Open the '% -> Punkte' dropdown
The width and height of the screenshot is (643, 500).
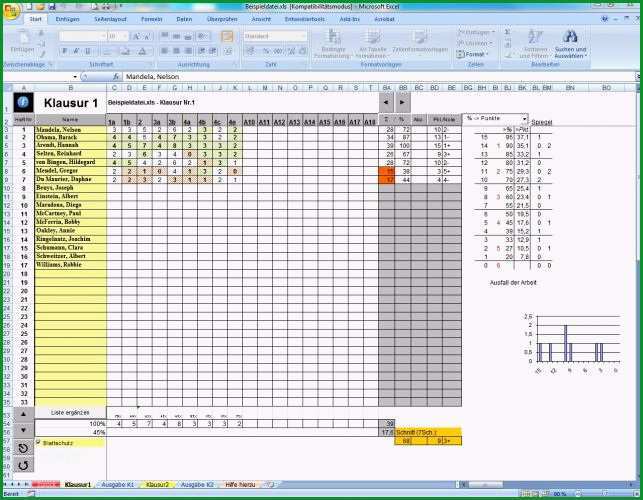[524, 119]
